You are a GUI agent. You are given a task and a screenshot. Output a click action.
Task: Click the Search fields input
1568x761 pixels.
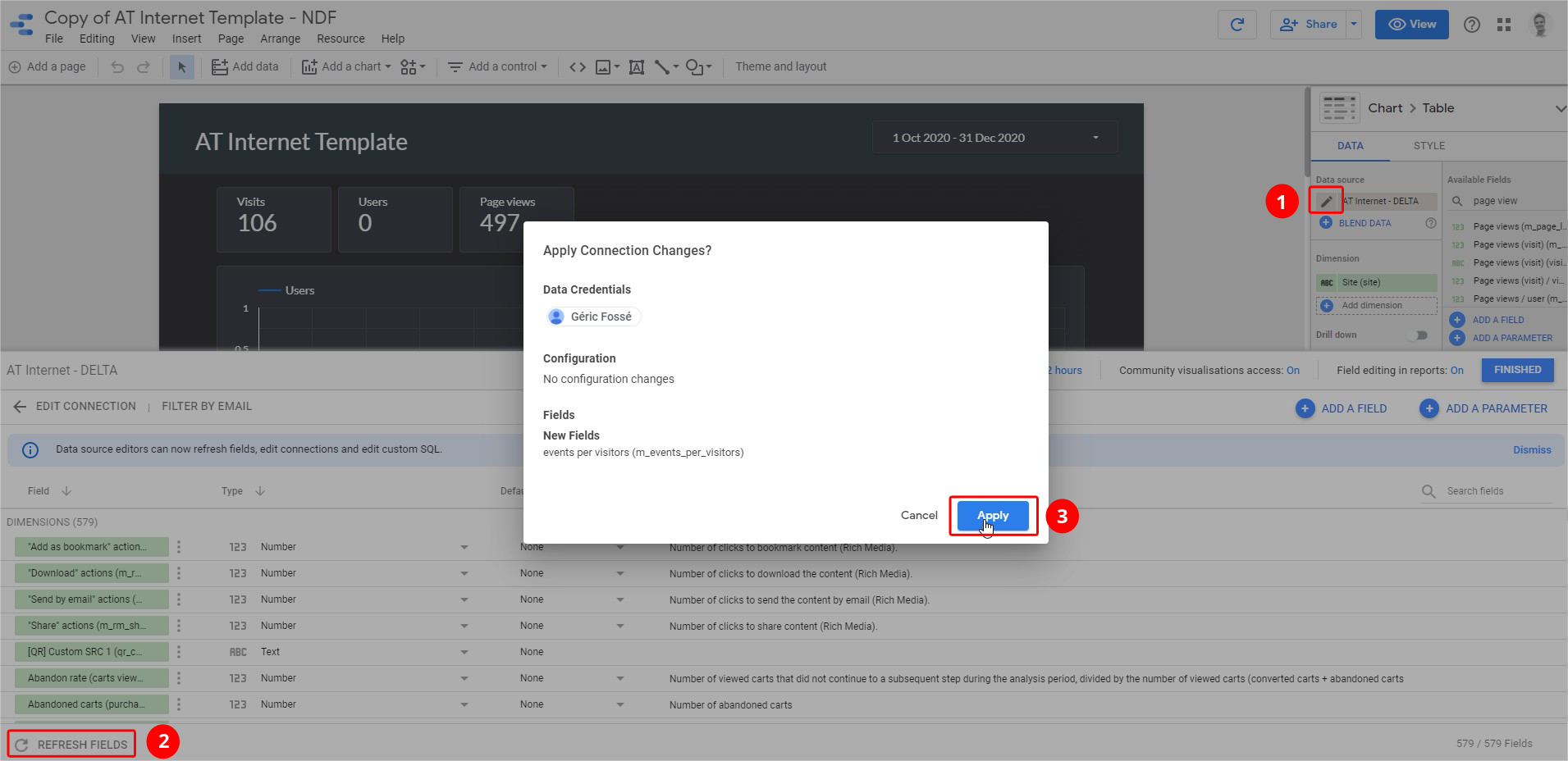(x=1497, y=491)
